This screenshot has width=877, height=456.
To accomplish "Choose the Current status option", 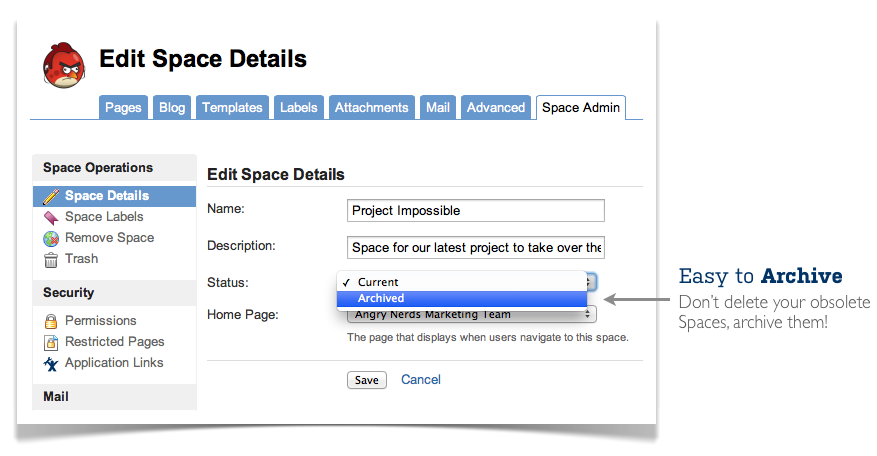I will coord(462,283).
